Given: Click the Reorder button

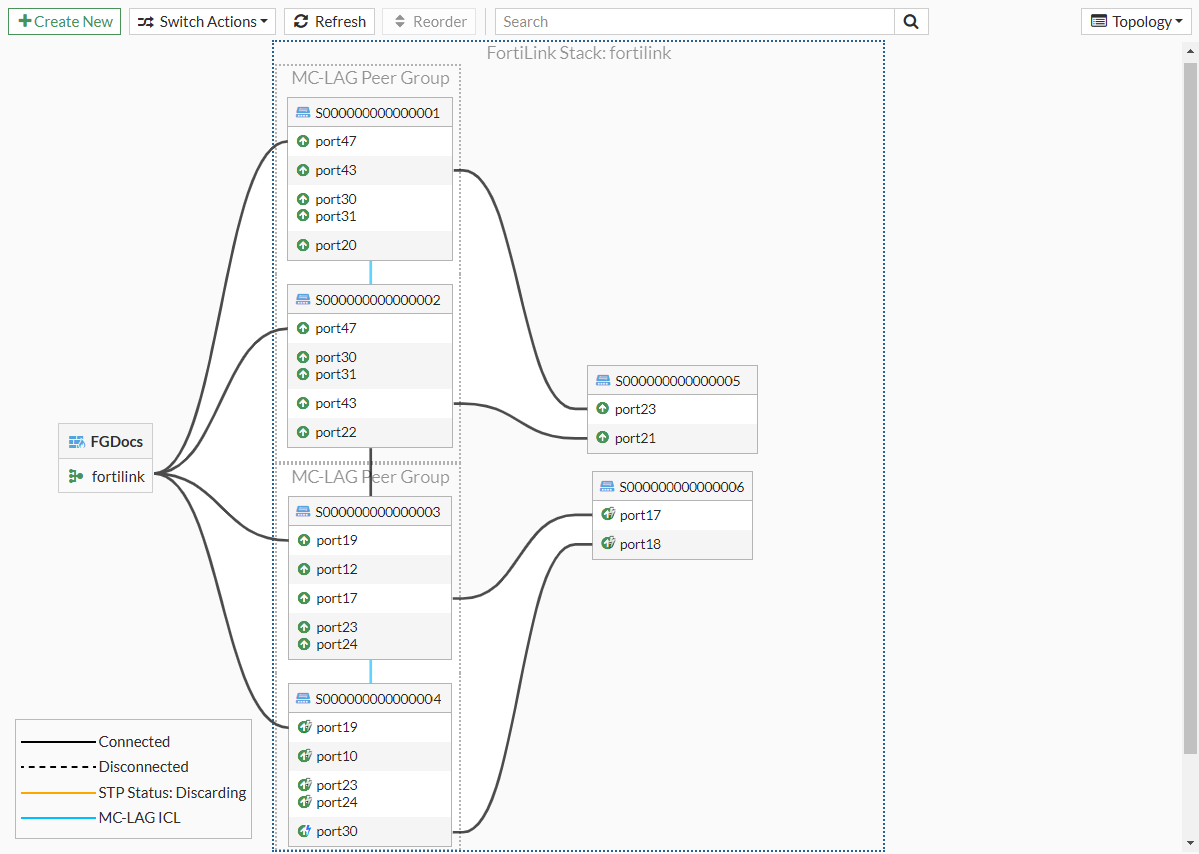Looking at the screenshot, I should pos(429,22).
